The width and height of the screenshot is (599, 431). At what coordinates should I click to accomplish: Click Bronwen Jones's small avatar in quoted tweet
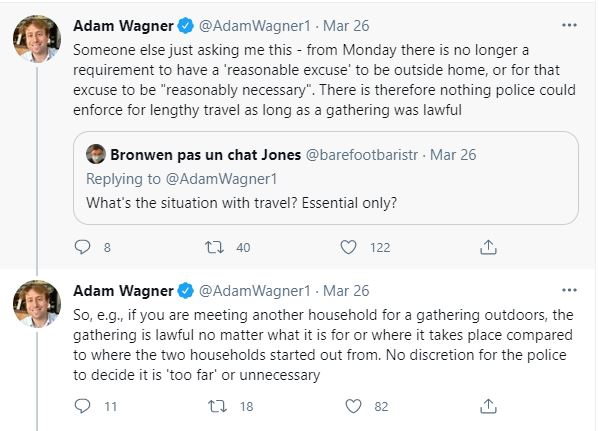coord(96,154)
